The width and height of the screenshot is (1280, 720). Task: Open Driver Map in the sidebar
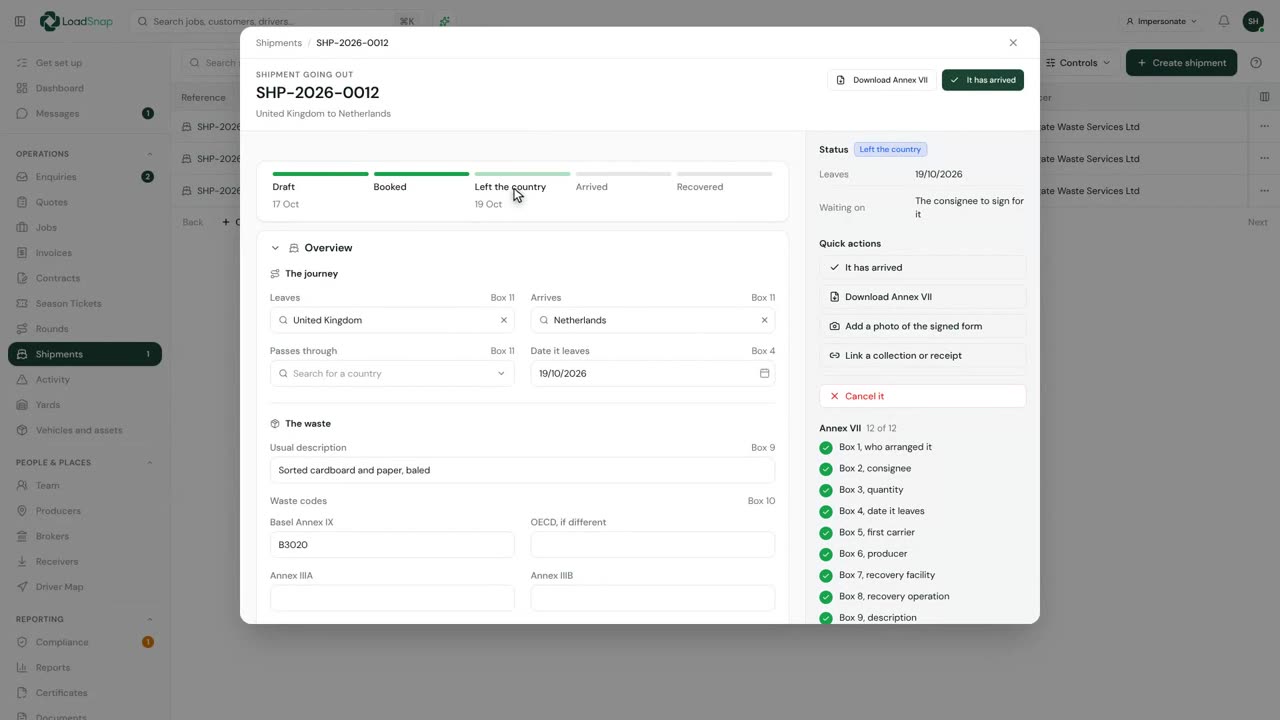tap(85, 587)
